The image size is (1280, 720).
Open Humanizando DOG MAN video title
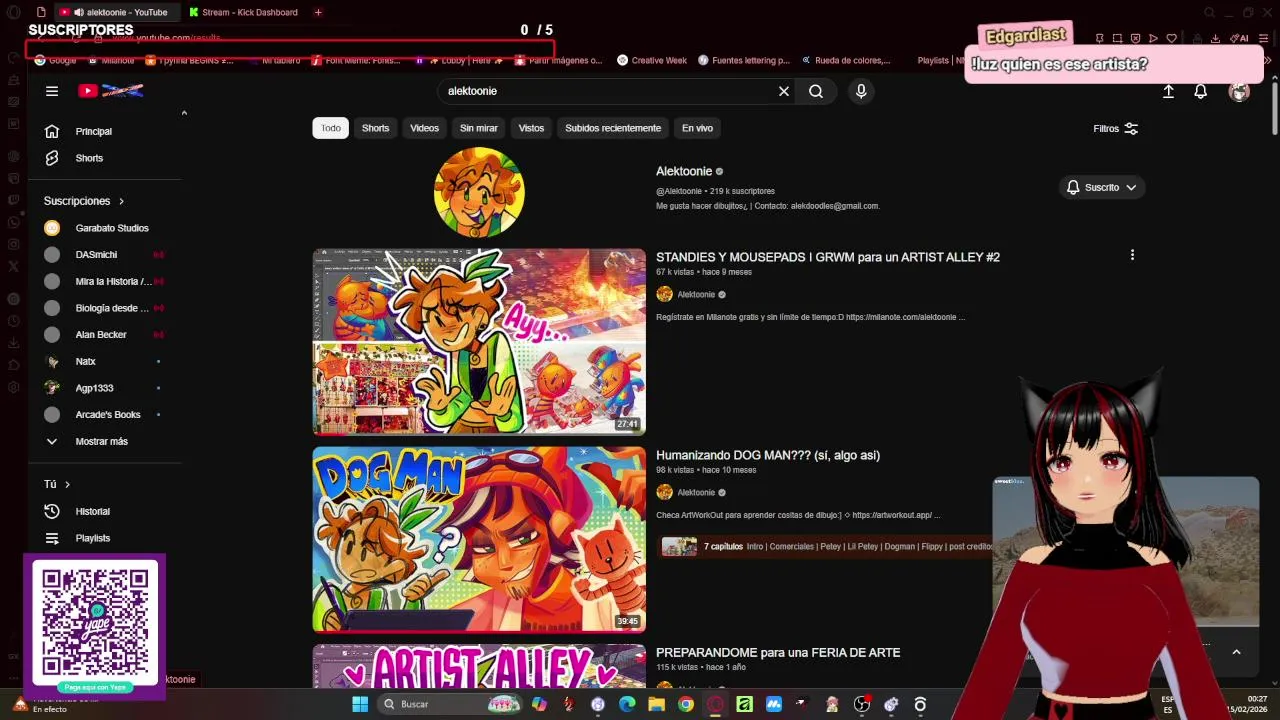tap(768, 455)
